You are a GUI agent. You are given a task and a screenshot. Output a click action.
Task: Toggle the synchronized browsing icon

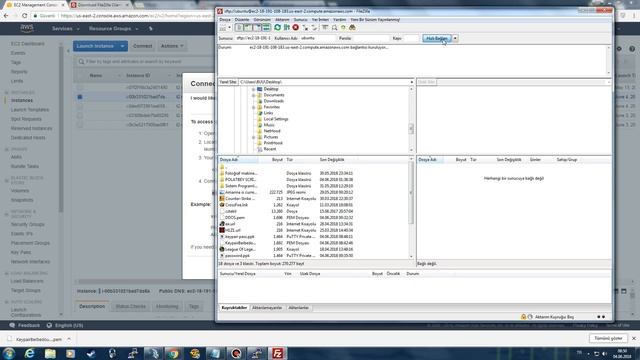(x=343, y=28)
